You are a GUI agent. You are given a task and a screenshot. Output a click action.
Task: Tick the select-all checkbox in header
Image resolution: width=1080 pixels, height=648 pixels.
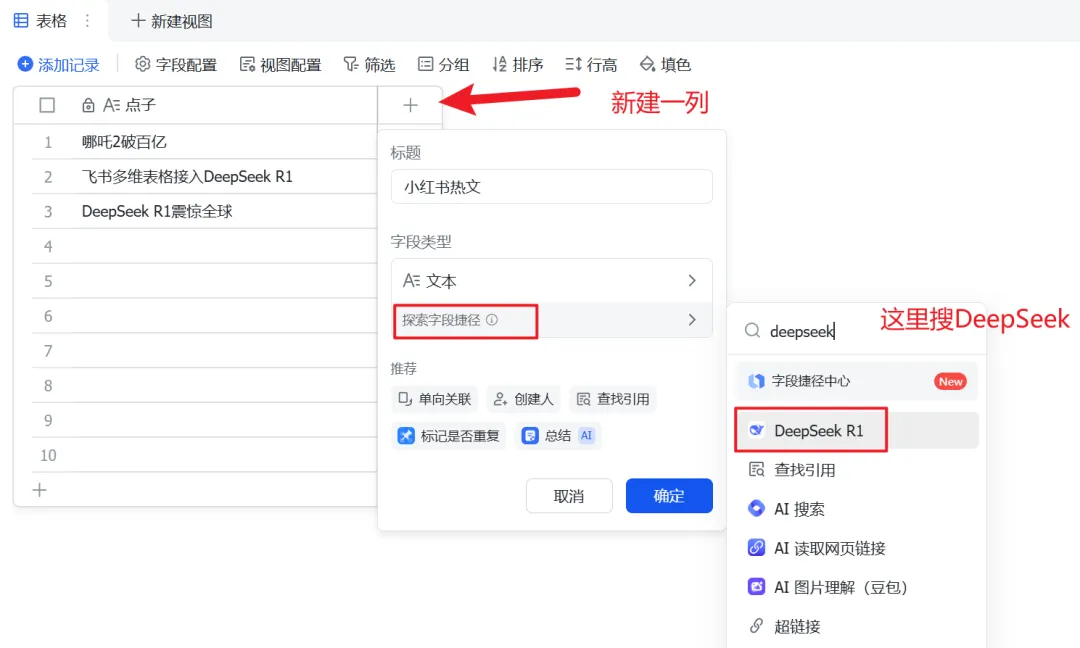click(x=47, y=105)
